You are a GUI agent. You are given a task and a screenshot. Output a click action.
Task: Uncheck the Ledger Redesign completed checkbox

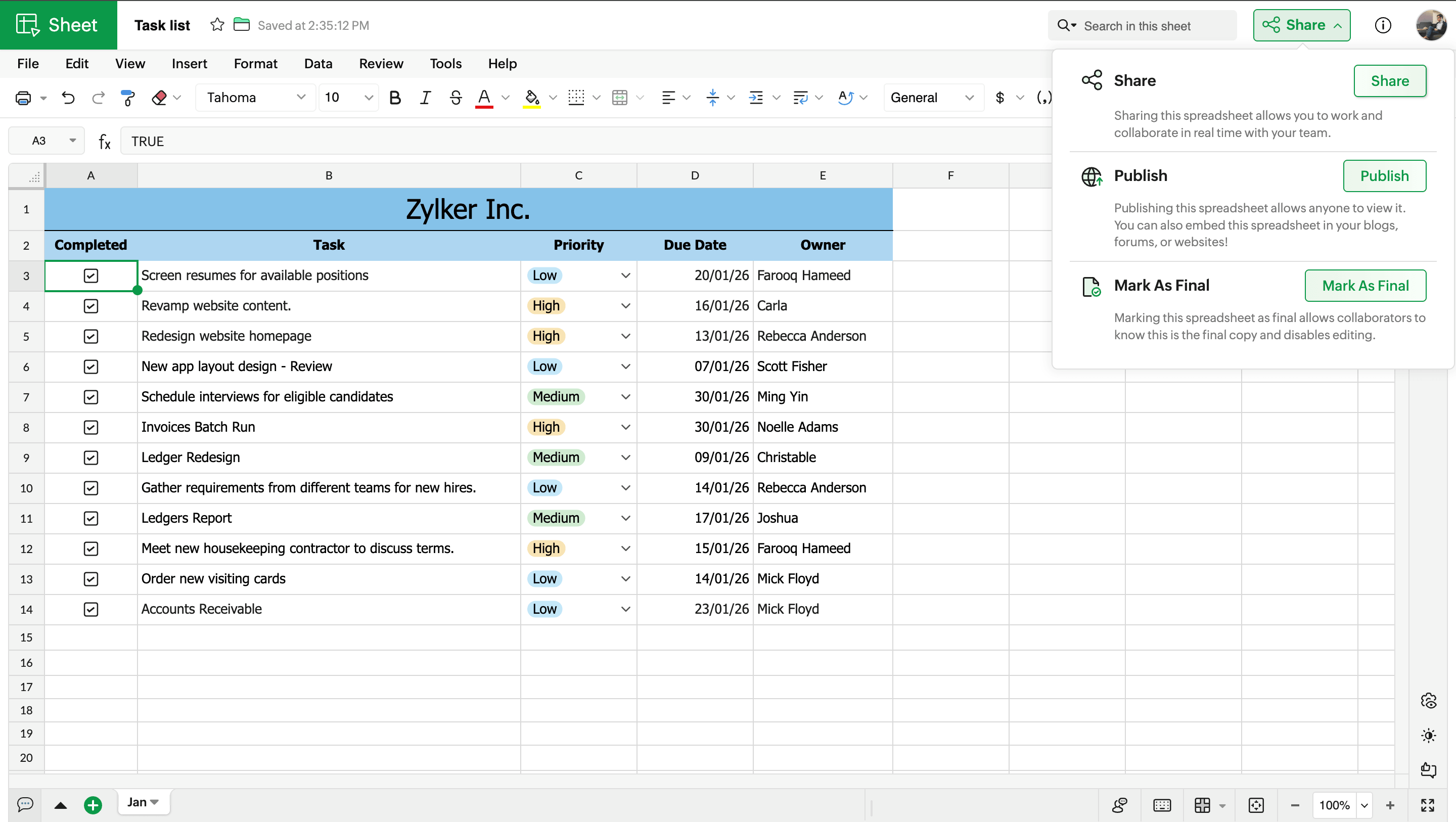[x=91, y=458]
